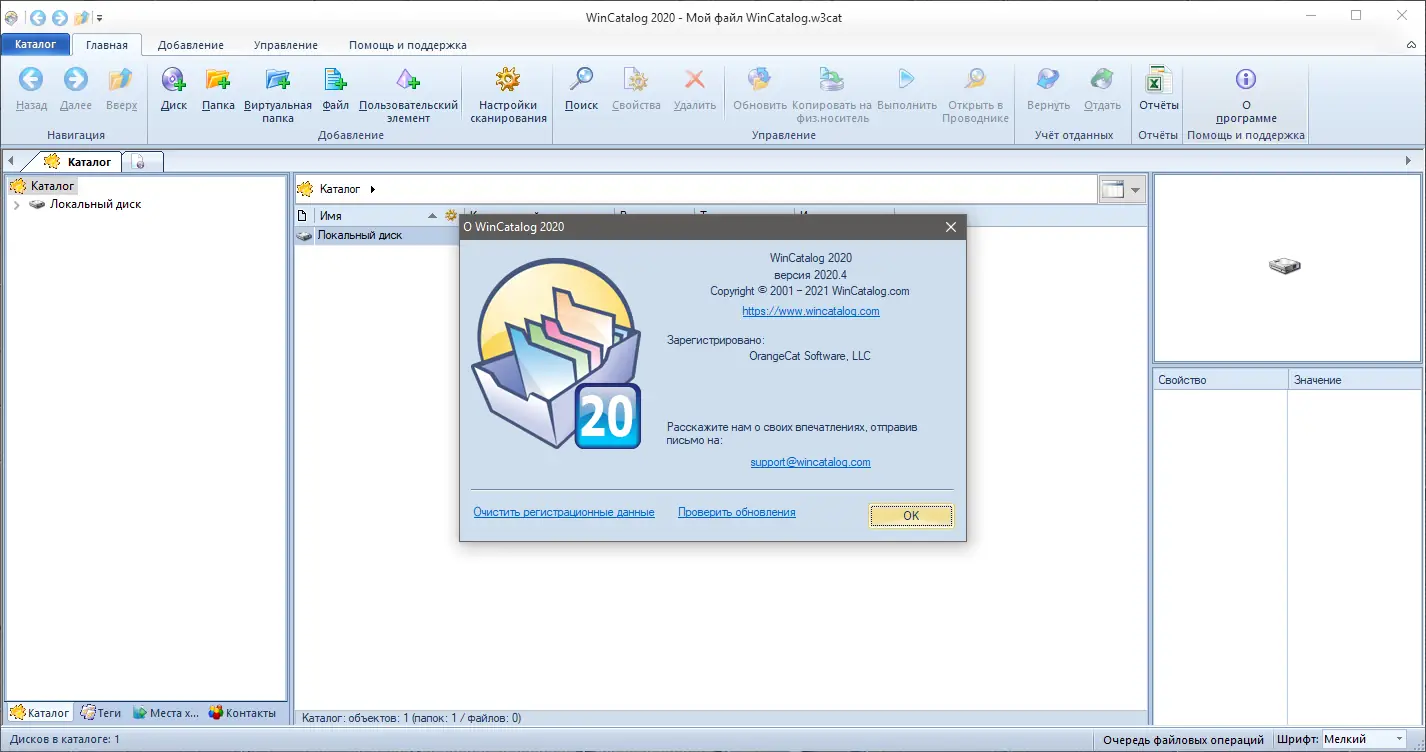
Task: Open the catalog search tool
Action: point(580,92)
